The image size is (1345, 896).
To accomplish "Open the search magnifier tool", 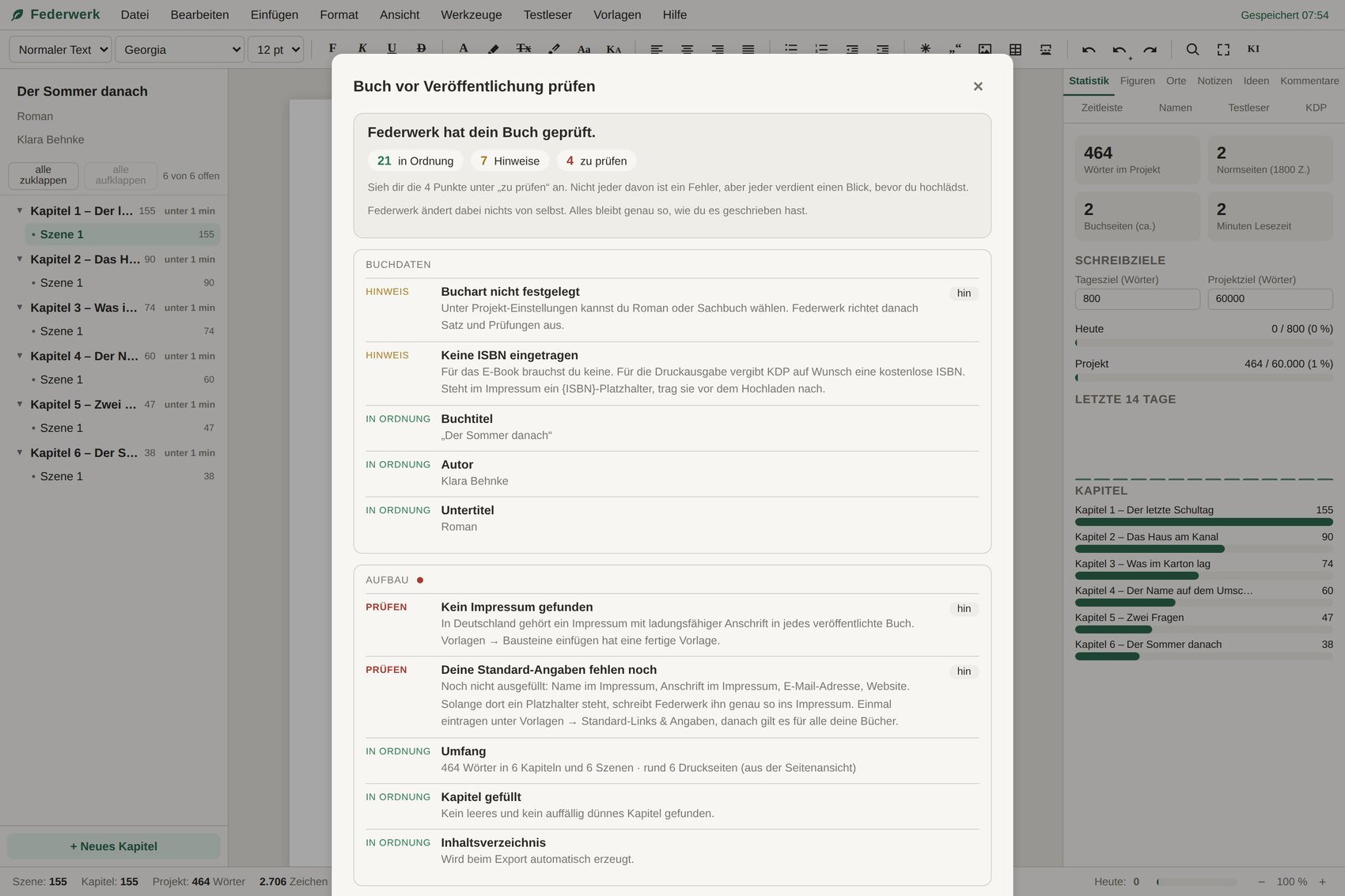I will (1193, 49).
